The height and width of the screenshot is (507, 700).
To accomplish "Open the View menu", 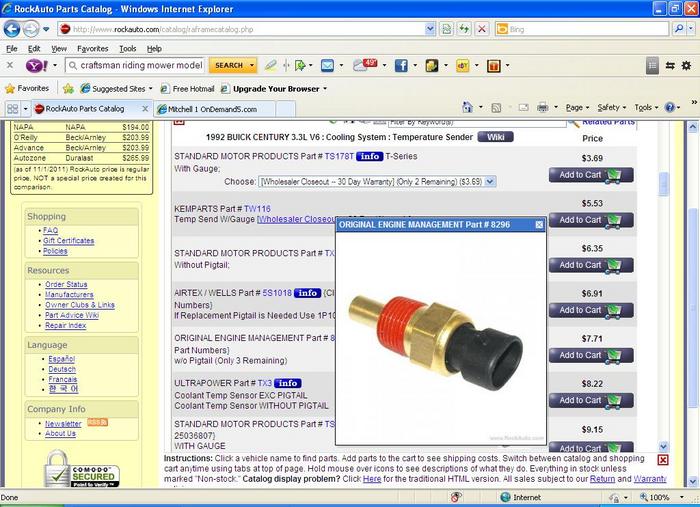I will (58, 49).
